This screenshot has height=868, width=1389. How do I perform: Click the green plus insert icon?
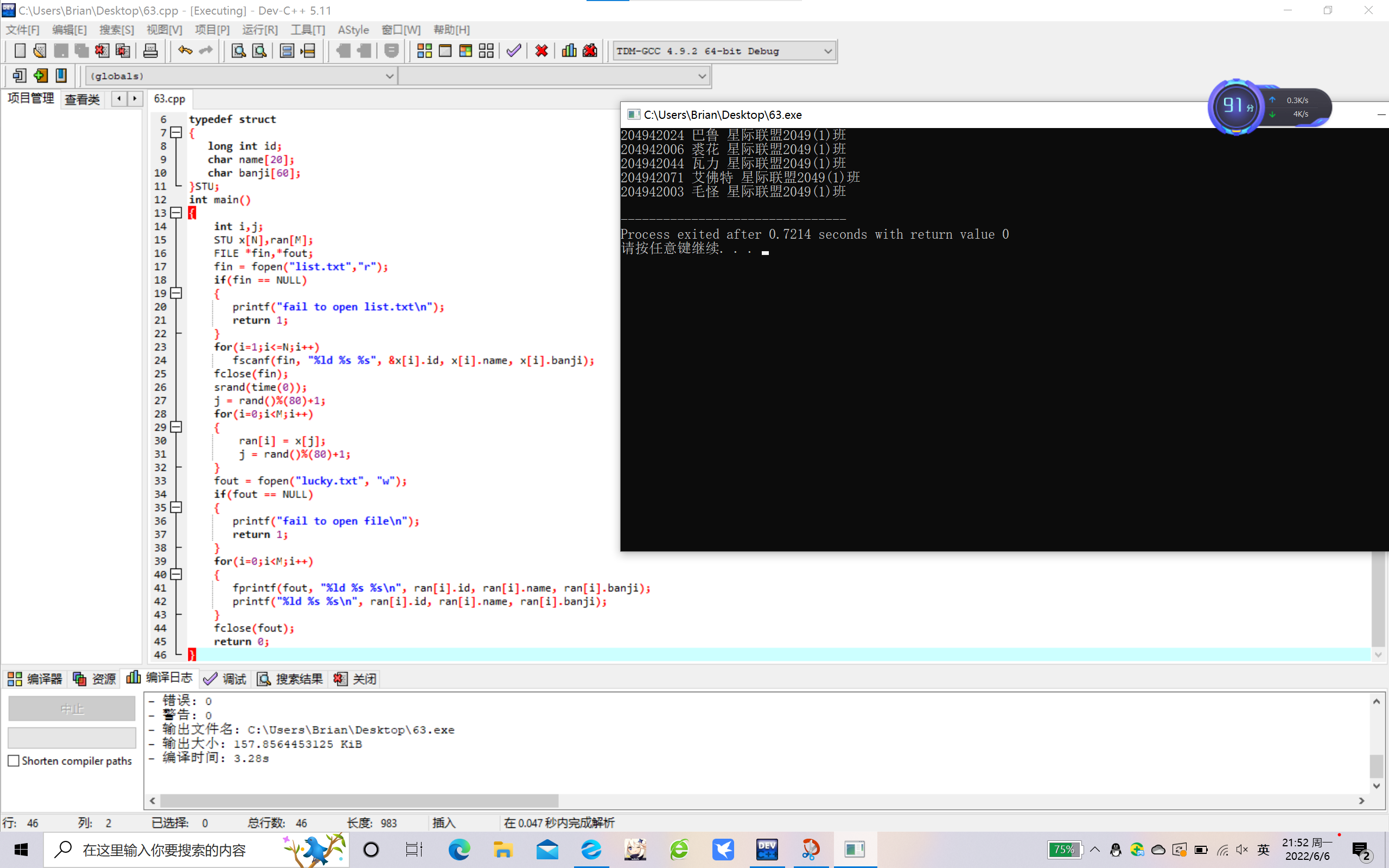[40, 75]
